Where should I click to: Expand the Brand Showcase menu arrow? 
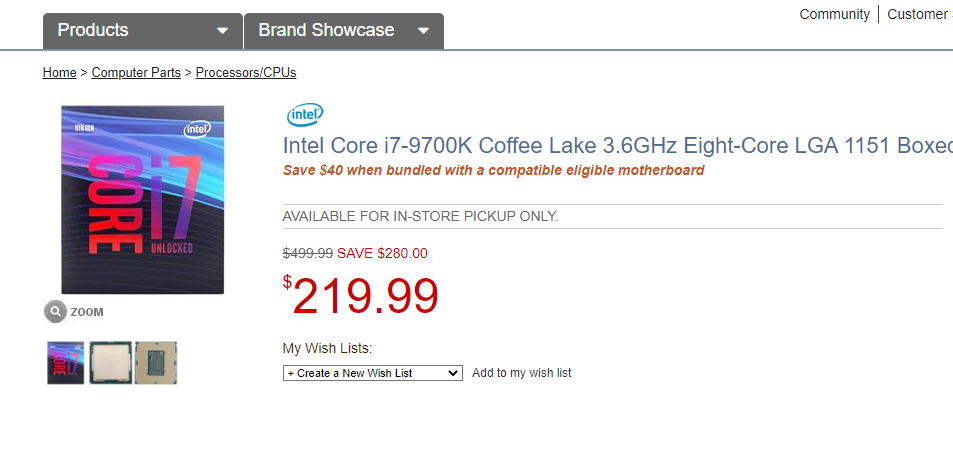[x=423, y=31]
